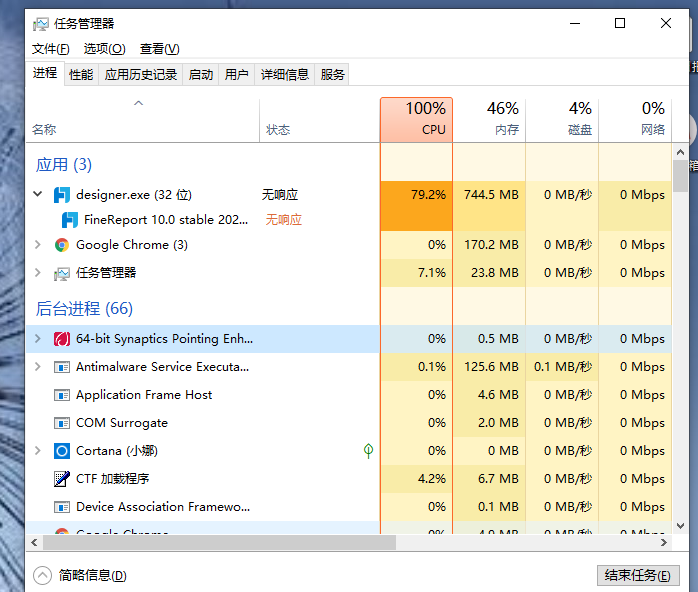Click the 任务管理器 process row icon
Image resolution: width=698 pixels, height=592 pixels.
tap(62, 273)
